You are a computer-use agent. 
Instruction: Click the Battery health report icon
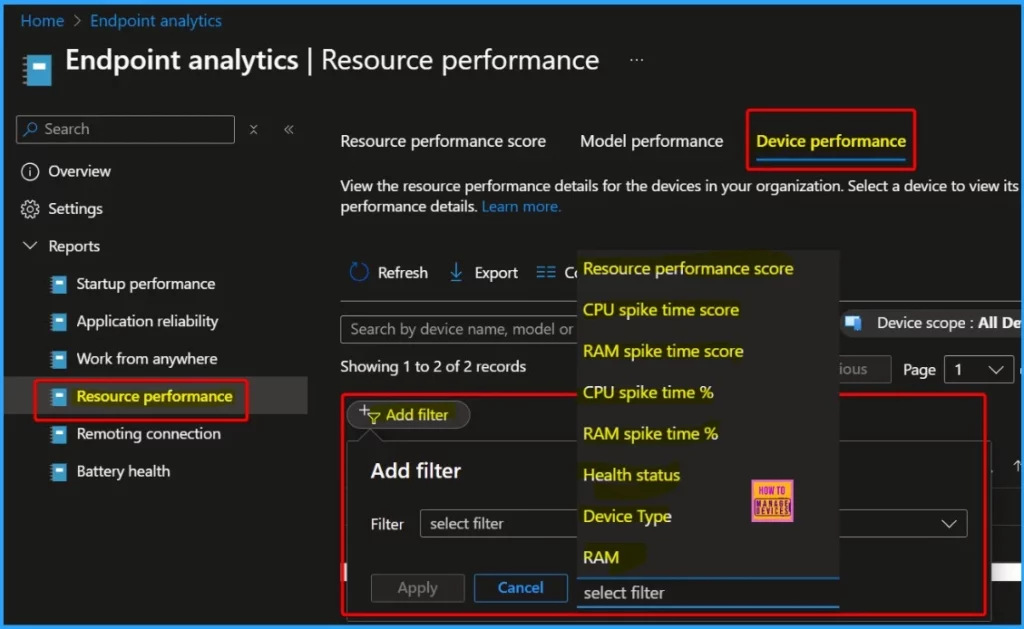[58, 472]
